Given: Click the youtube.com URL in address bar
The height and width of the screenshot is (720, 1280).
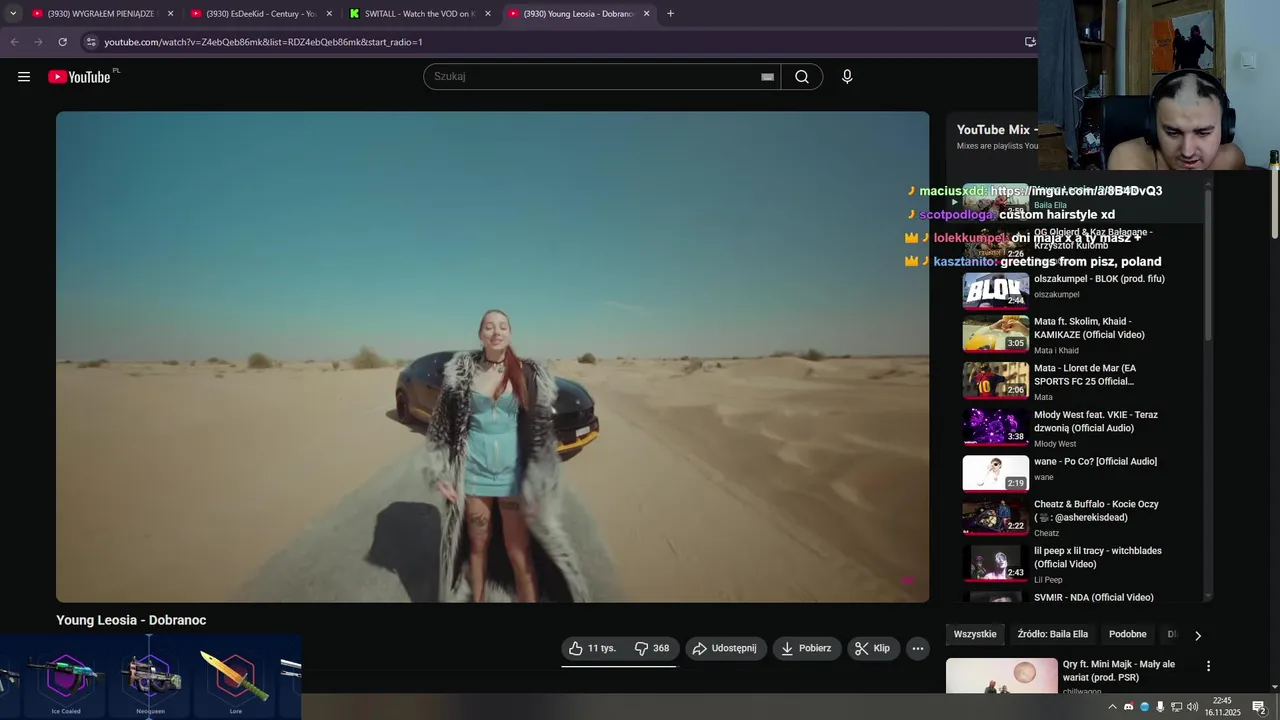Looking at the screenshot, I should 263,42.
